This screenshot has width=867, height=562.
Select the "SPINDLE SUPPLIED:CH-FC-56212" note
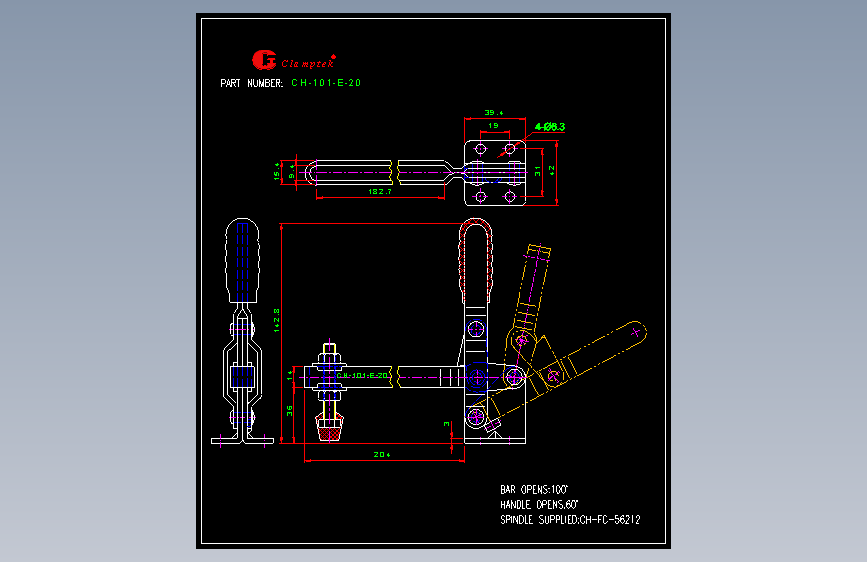(x=570, y=520)
